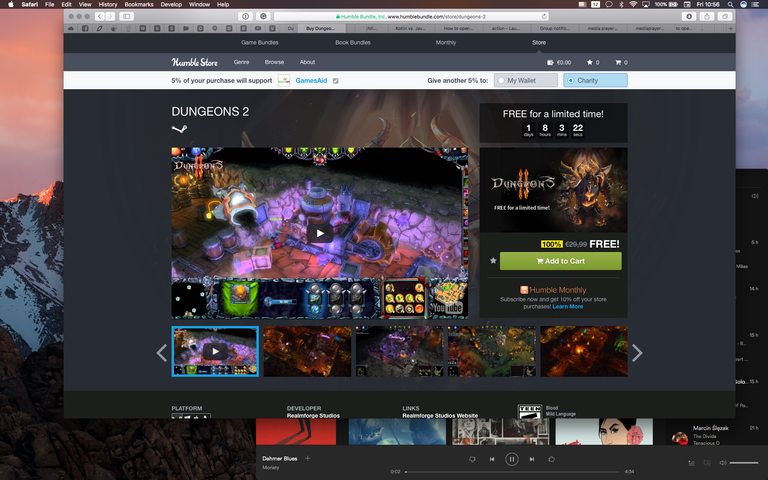Image resolution: width=768 pixels, height=480 pixels.
Task: Open the Realmforge Studios developer link
Action: point(313,415)
